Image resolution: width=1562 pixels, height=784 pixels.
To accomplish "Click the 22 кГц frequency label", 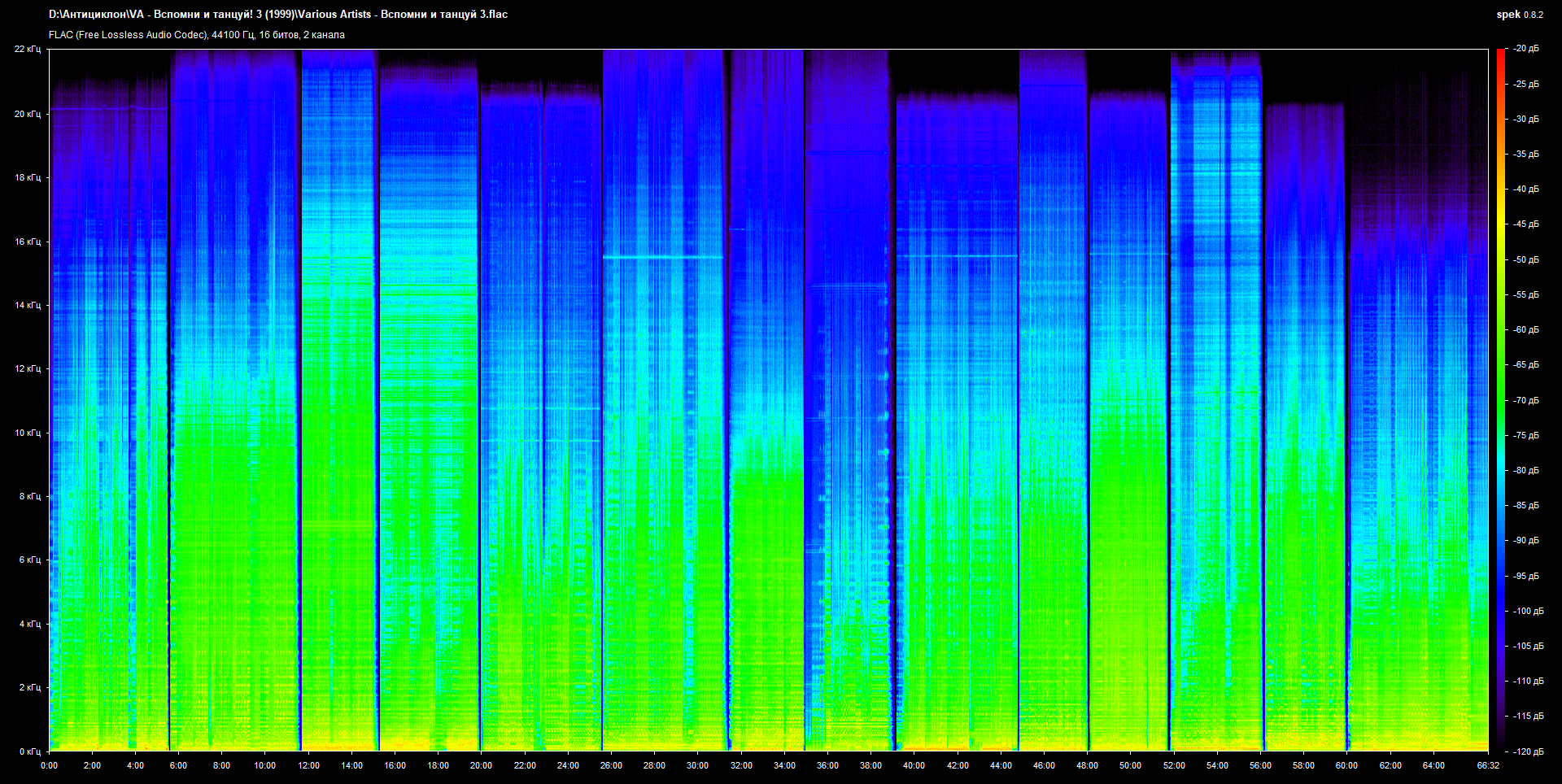I will click(27, 50).
